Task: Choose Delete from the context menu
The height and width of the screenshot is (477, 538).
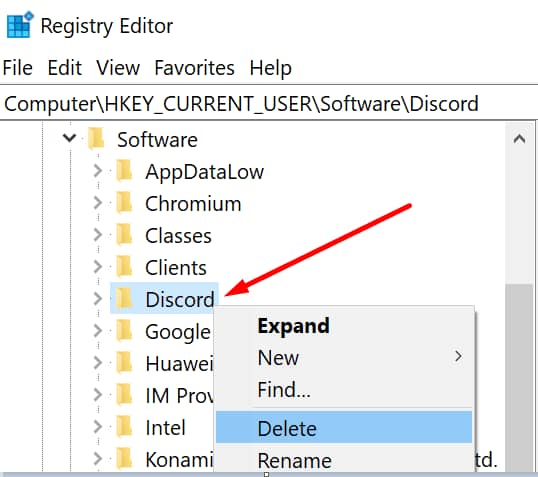Action: point(344,428)
